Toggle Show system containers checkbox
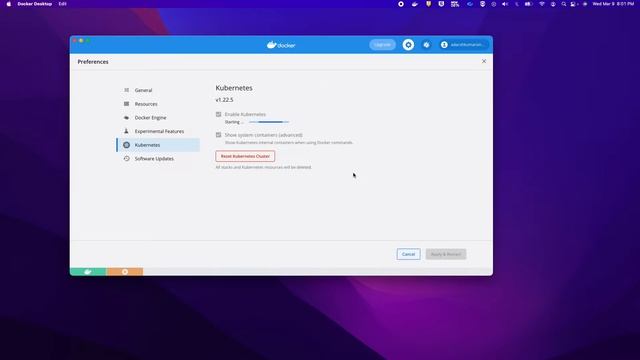The image size is (640, 360). click(218, 135)
